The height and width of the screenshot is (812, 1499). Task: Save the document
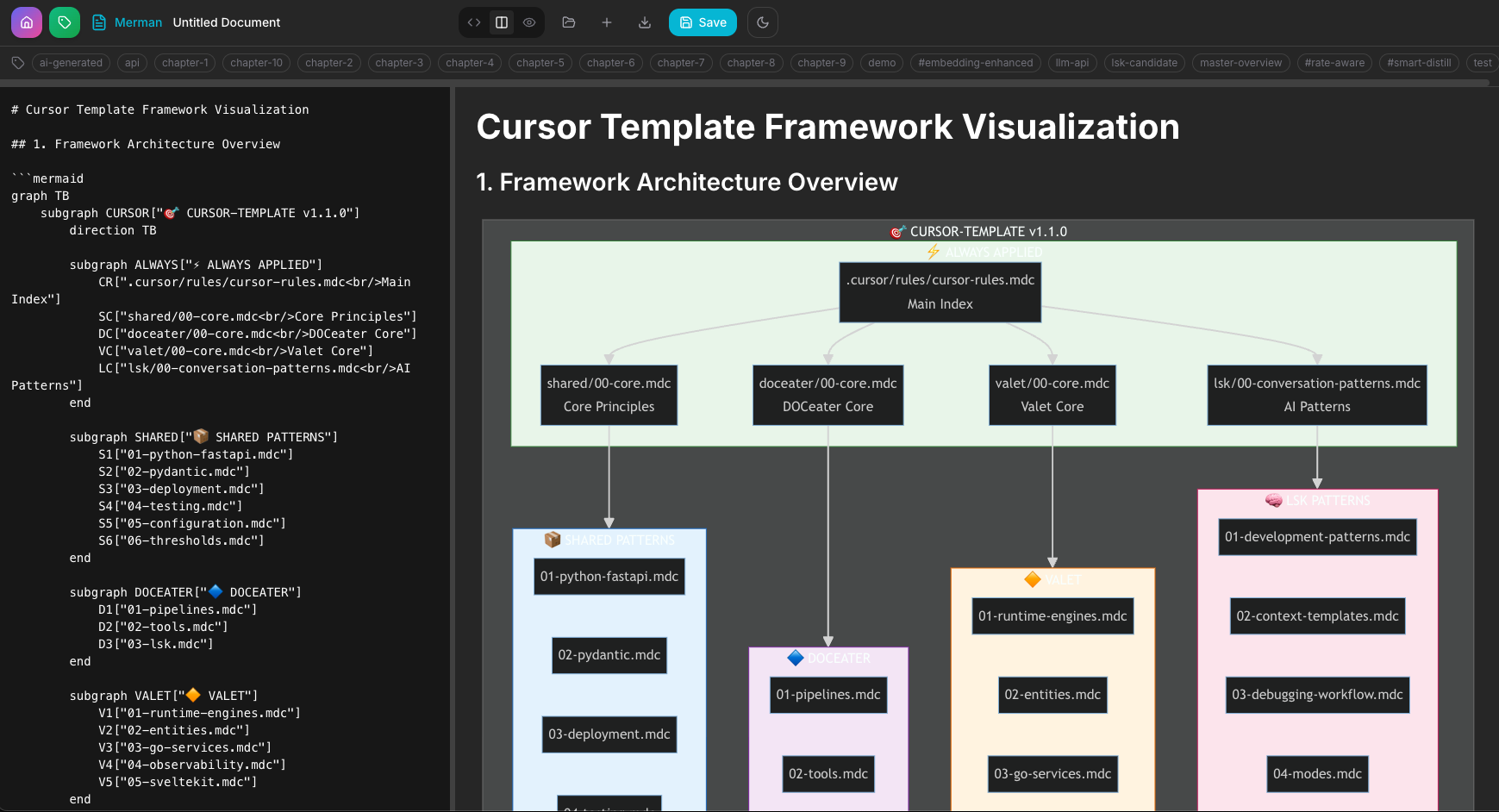coord(703,22)
